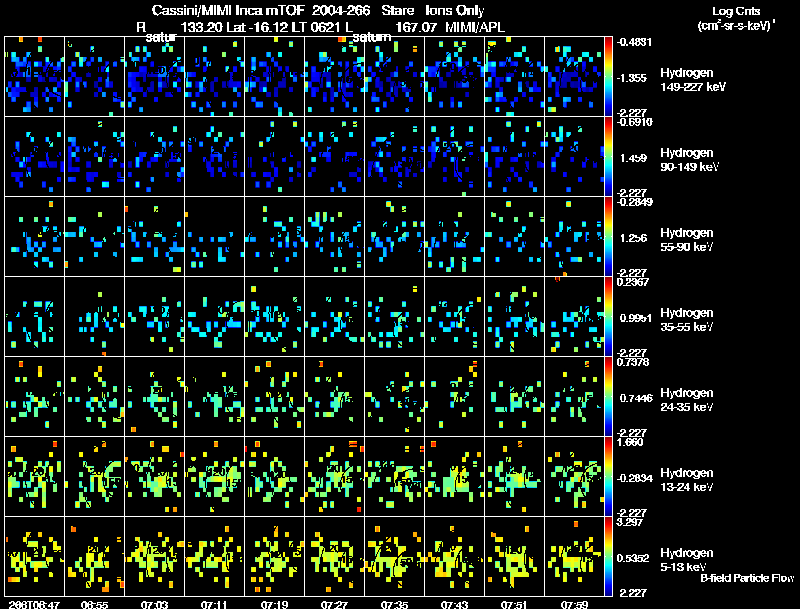Click the '-0.2849' colorbar value
800x609 pixels.
[634, 202]
